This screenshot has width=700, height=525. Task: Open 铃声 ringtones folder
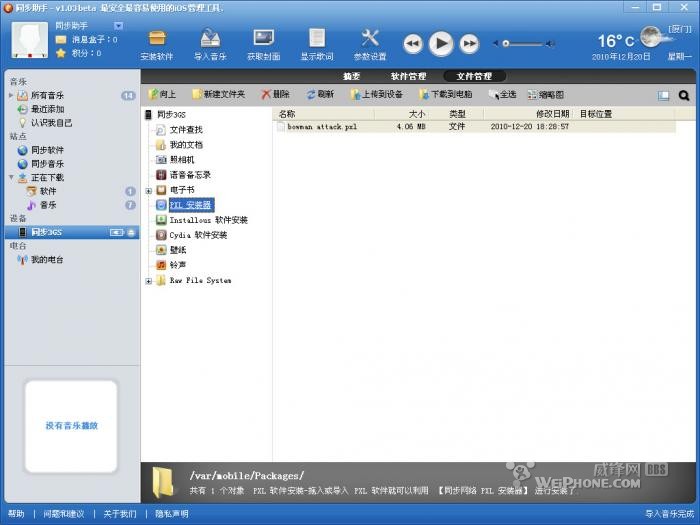click(x=178, y=265)
